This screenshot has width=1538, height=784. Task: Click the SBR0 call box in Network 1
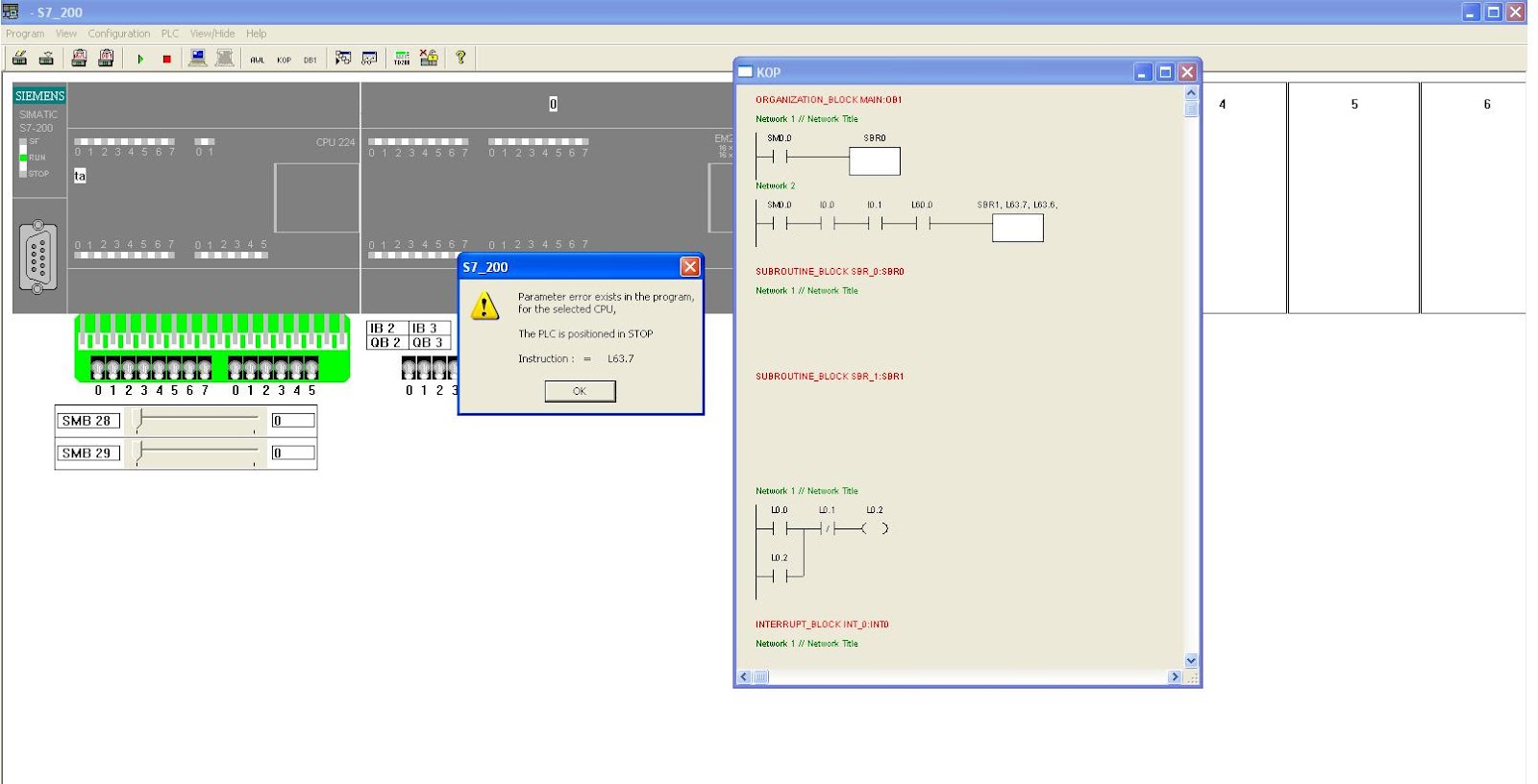tap(875, 160)
